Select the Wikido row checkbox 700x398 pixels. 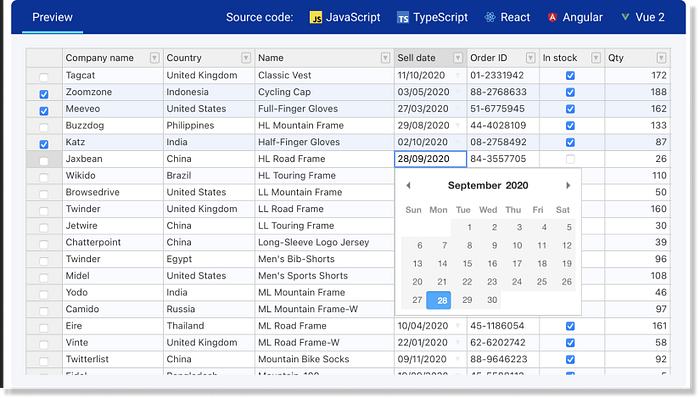[44, 178]
